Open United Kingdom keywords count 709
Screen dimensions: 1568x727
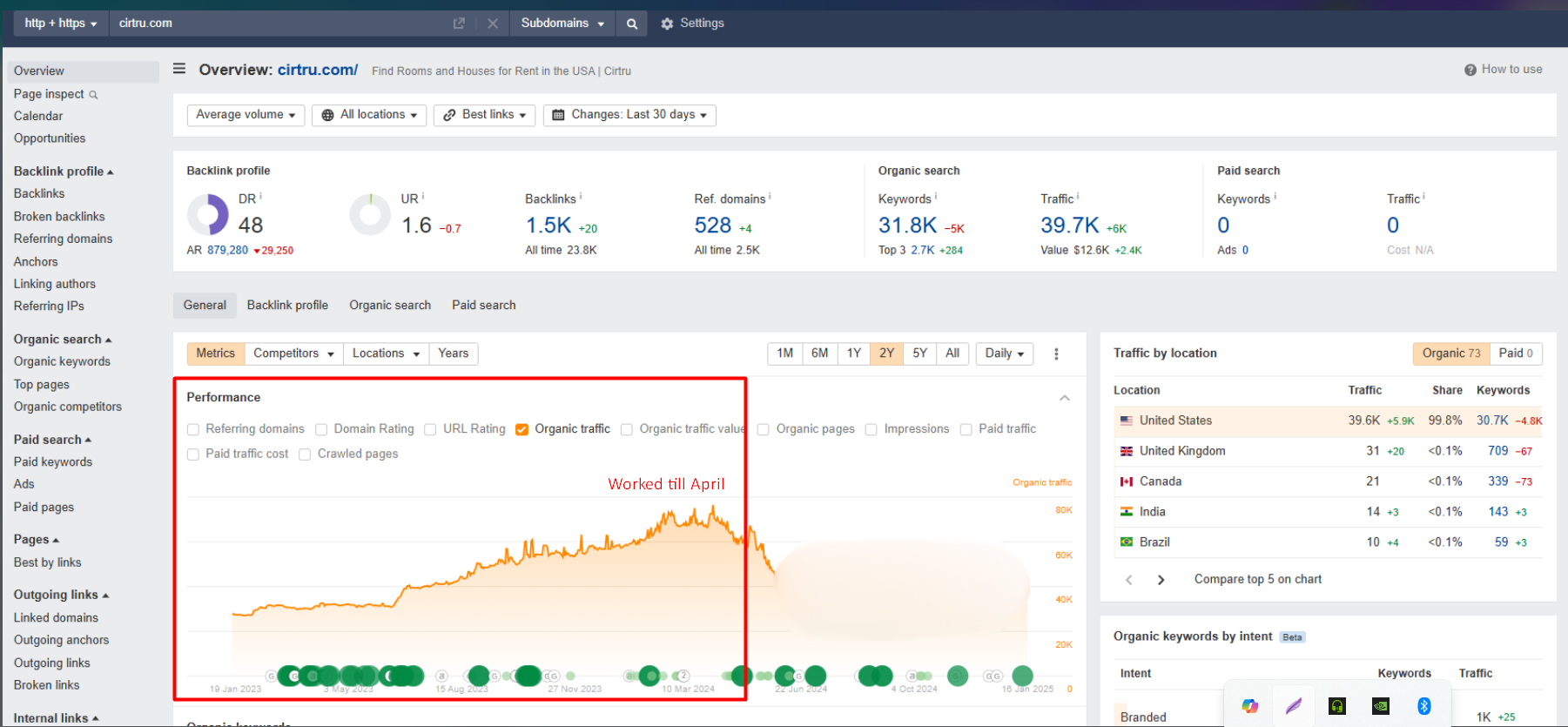(x=1498, y=451)
